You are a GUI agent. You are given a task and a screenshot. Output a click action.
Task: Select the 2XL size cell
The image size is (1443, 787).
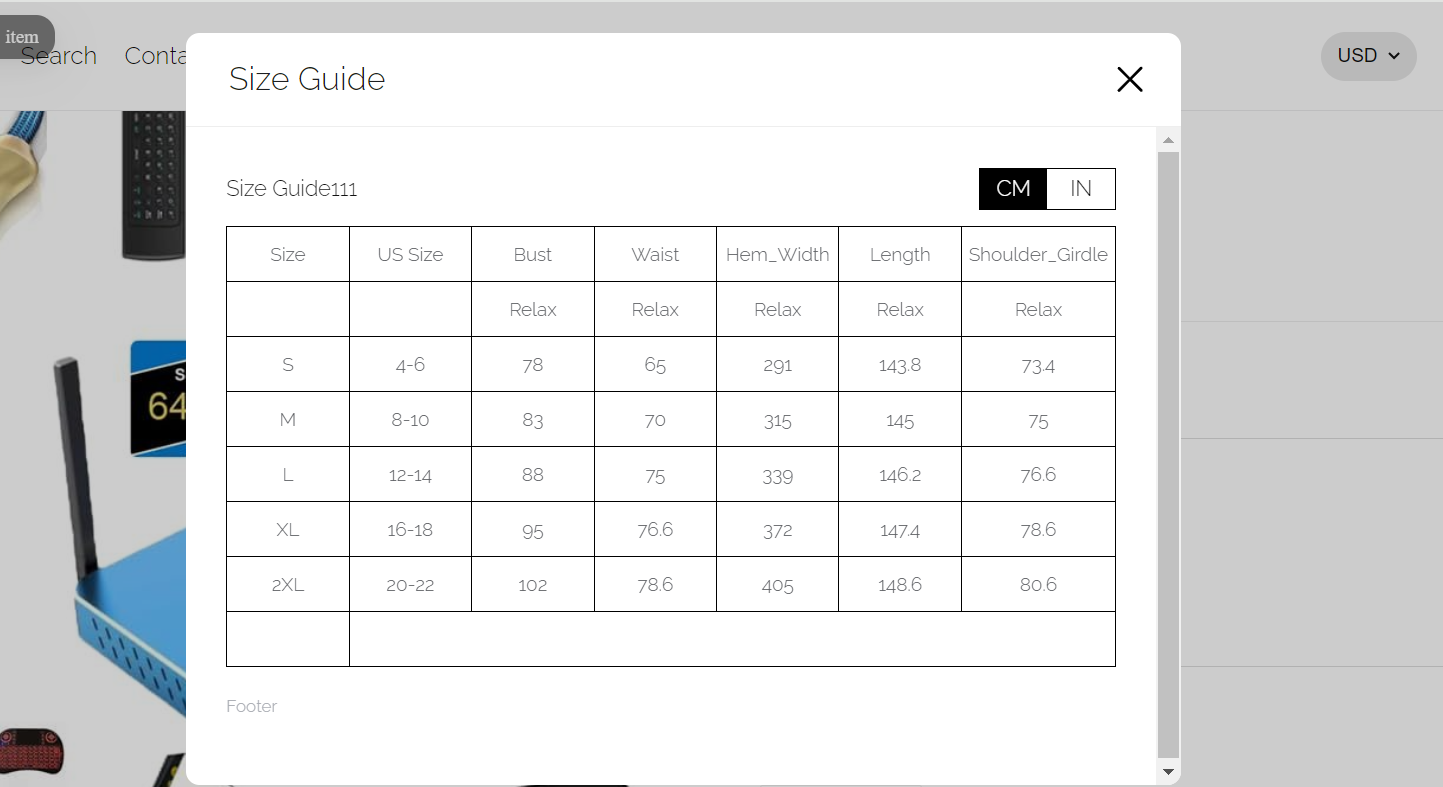pyautogui.click(x=288, y=584)
